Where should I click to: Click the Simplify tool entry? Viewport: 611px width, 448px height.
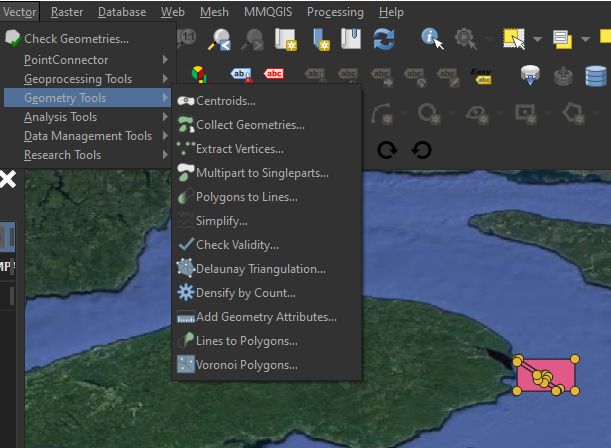pyautogui.click(x=267, y=221)
